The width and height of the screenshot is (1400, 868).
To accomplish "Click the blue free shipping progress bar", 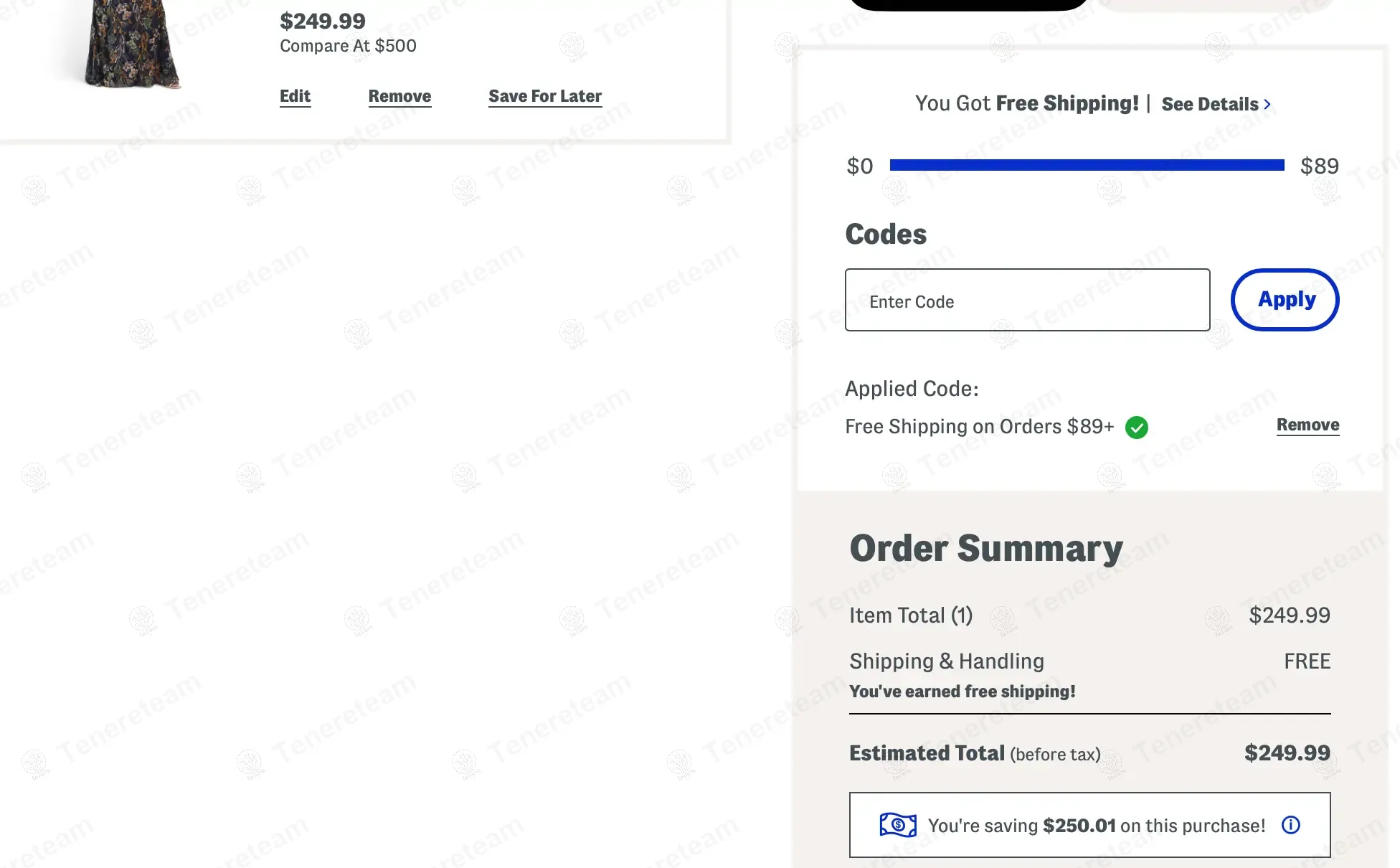I will tap(1087, 166).
